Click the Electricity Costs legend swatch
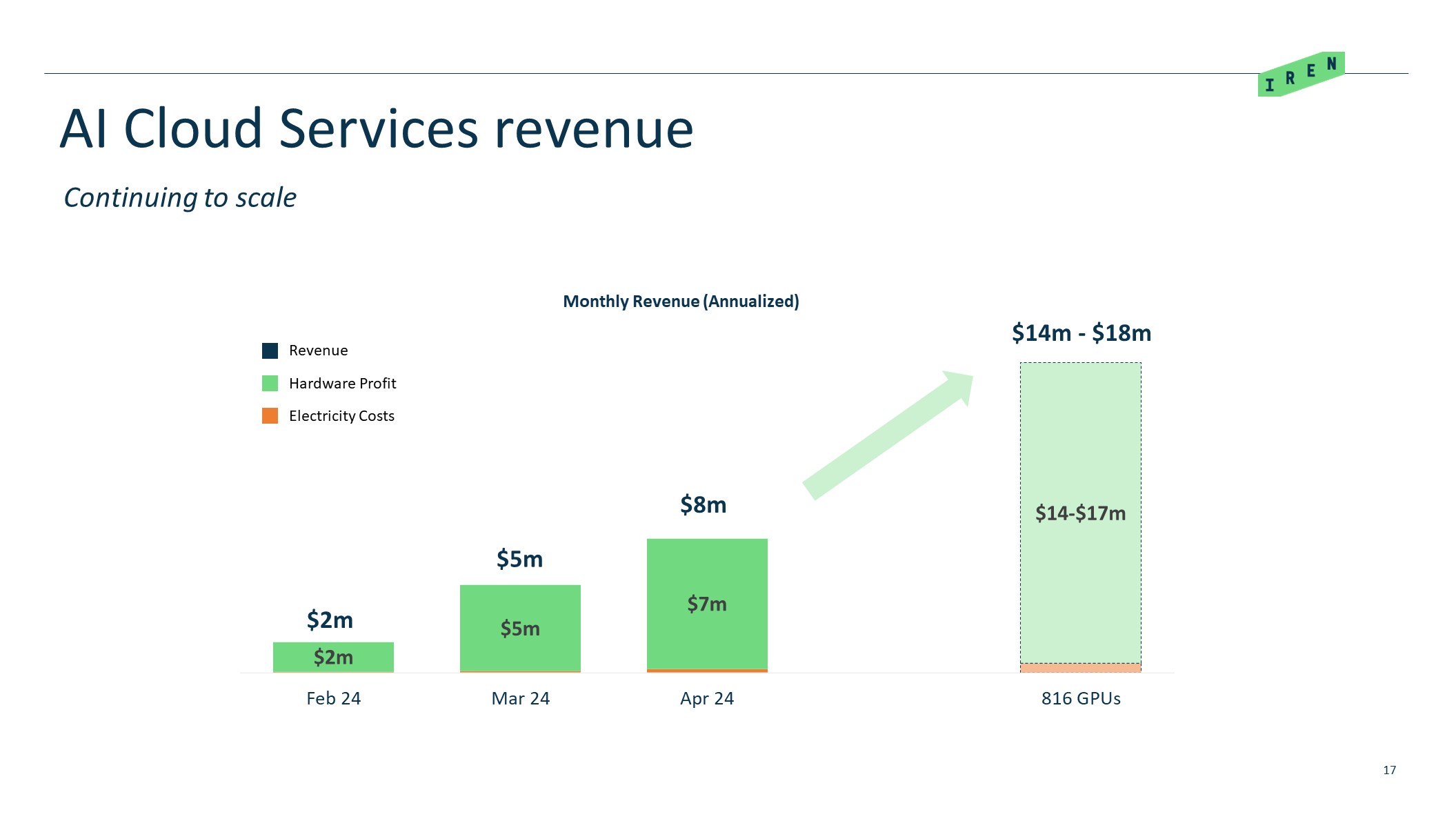Screen dimensions: 1456x819 pos(270,415)
